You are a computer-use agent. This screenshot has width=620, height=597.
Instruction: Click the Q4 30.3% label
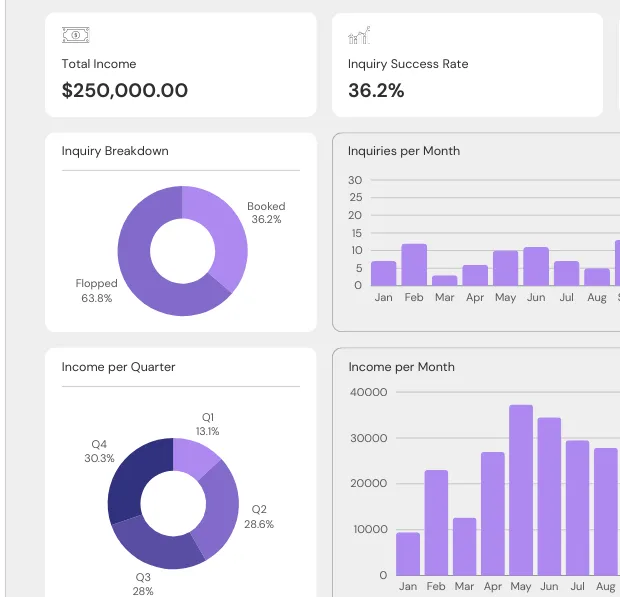coord(99,451)
